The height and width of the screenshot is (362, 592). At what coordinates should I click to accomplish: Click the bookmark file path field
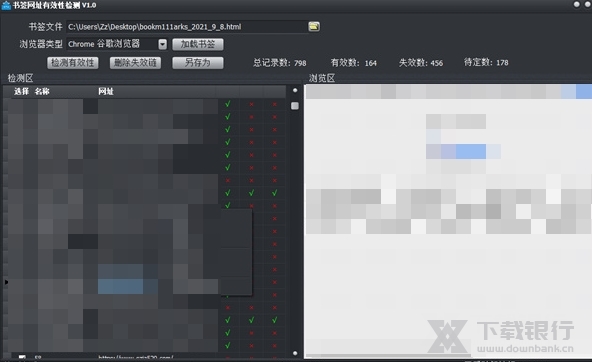tap(187, 27)
